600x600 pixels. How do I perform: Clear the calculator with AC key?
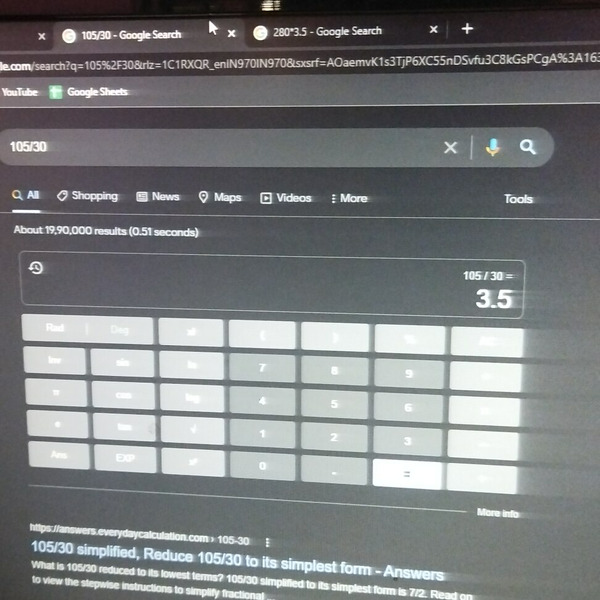click(487, 342)
